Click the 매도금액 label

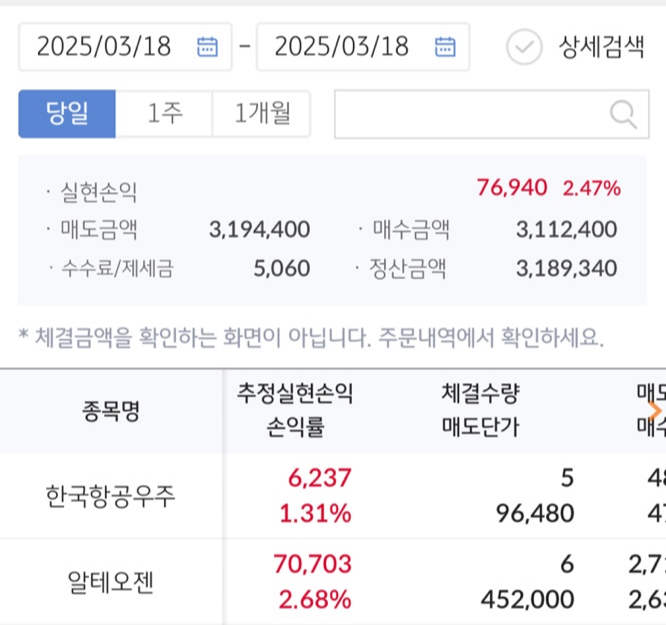click(99, 230)
